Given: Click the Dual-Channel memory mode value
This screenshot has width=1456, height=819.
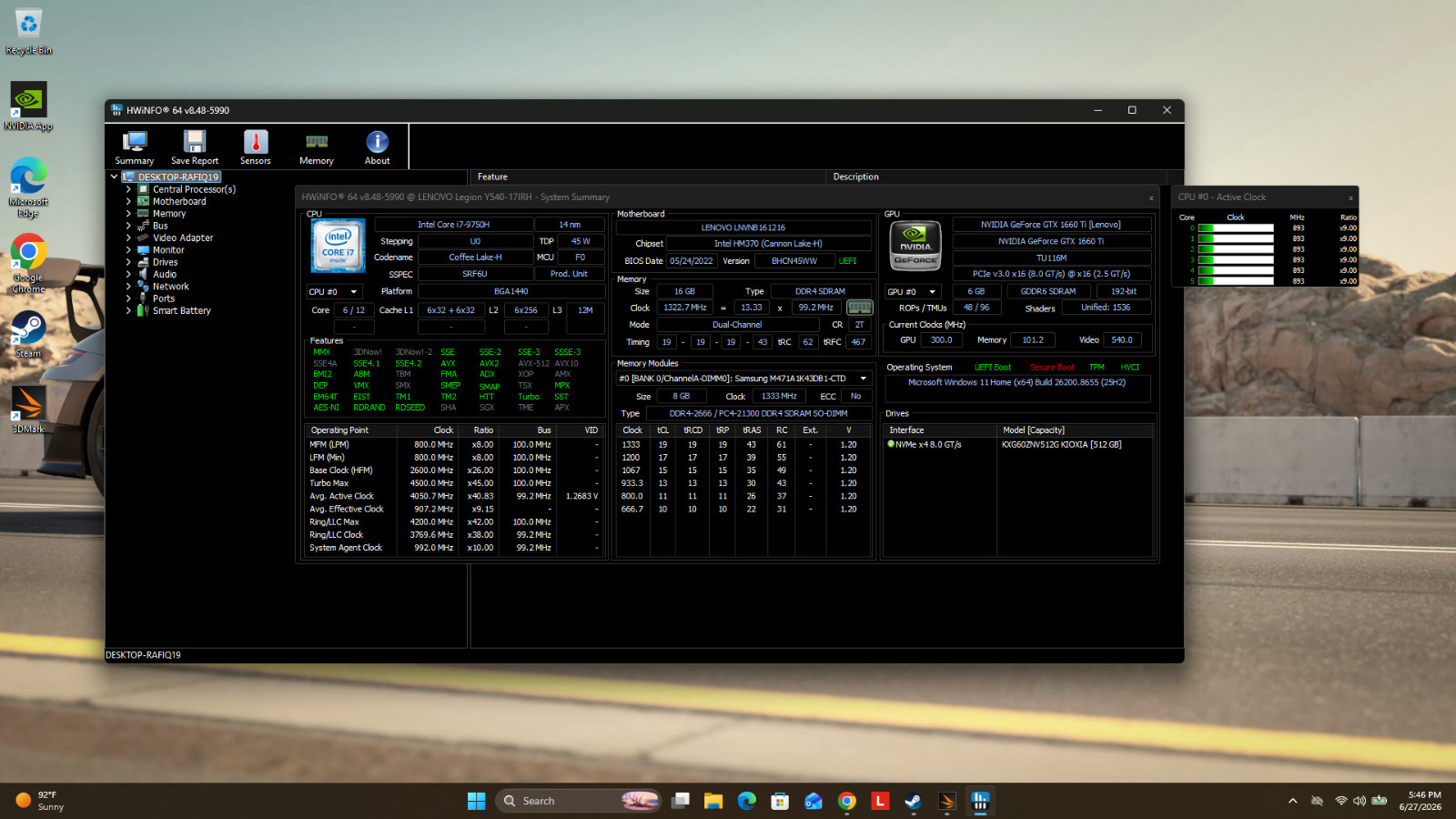Looking at the screenshot, I should [x=737, y=325].
